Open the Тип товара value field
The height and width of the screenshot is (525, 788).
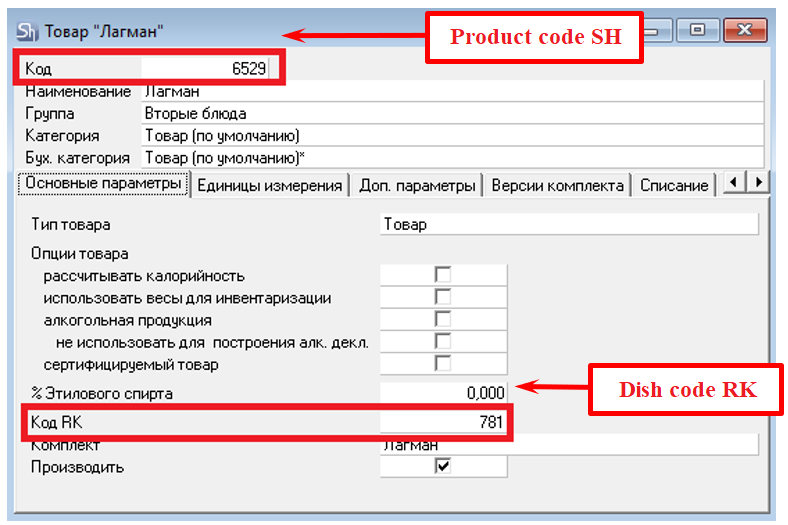tap(568, 225)
